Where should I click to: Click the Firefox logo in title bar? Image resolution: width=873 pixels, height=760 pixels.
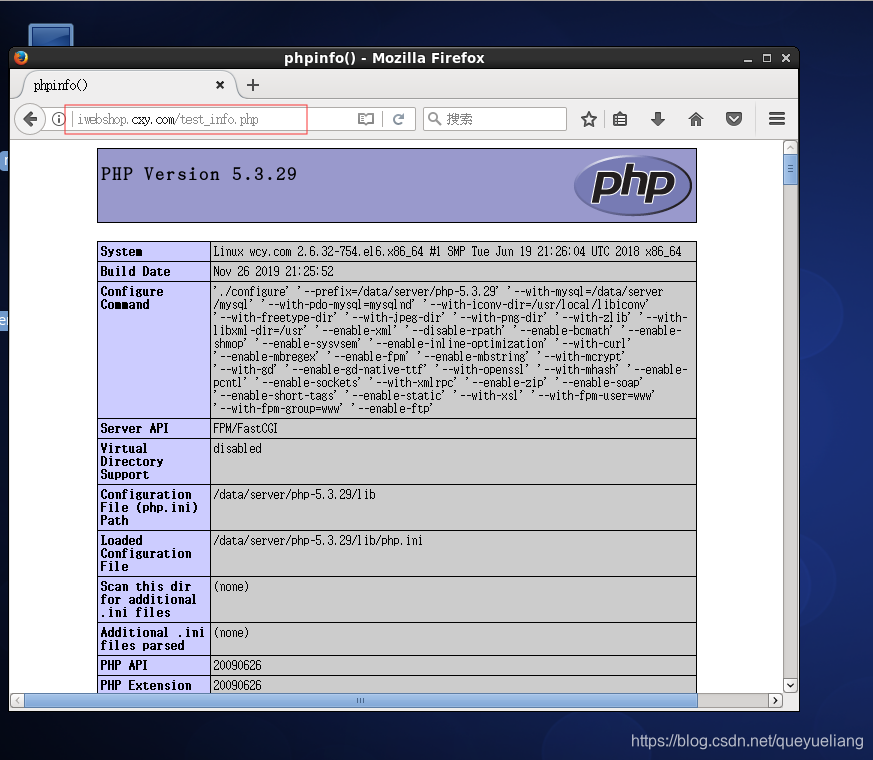coord(21,58)
